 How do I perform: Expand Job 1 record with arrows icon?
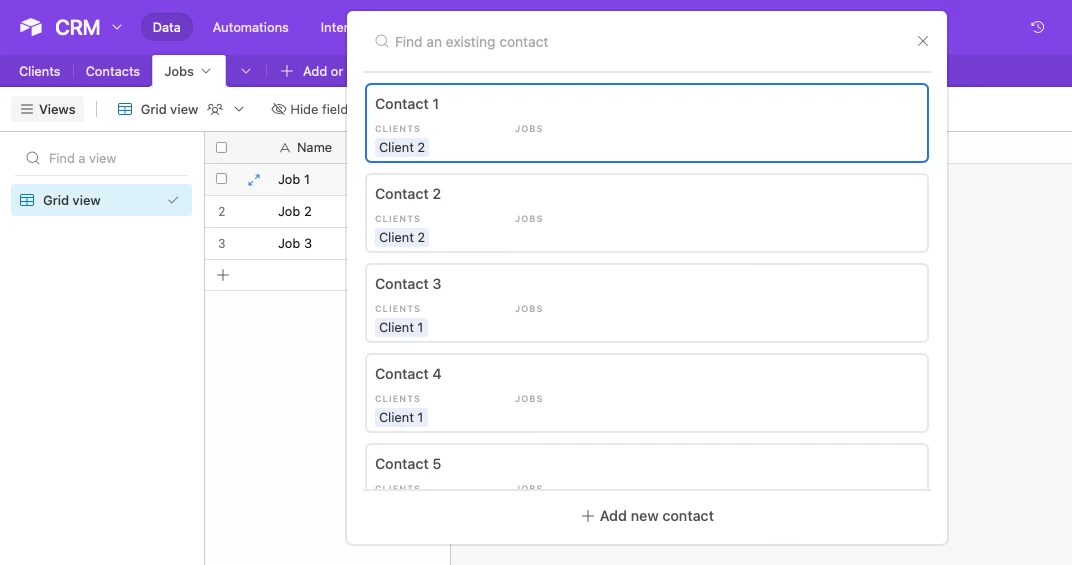[x=254, y=180]
